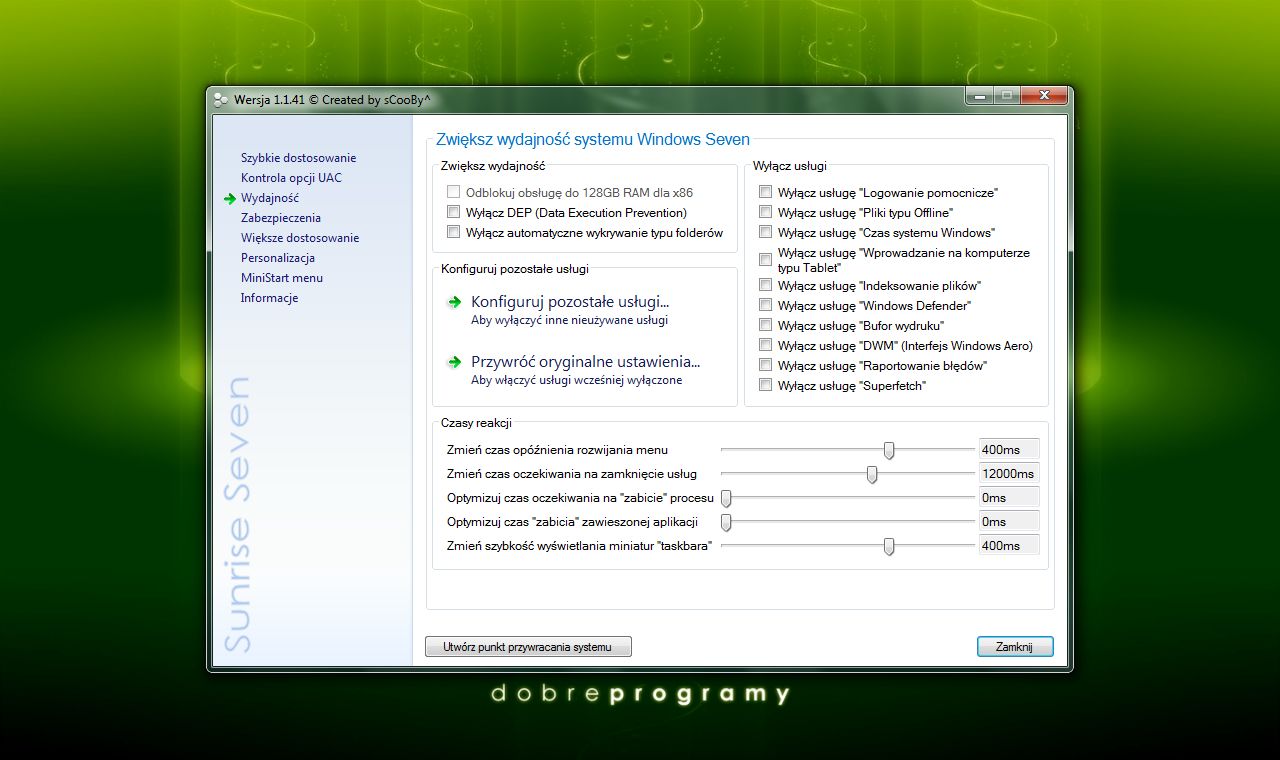Image resolution: width=1280 pixels, height=760 pixels.
Task: Click Utwórz punkt przywracania systemu button
Action: tap(528, 647)
